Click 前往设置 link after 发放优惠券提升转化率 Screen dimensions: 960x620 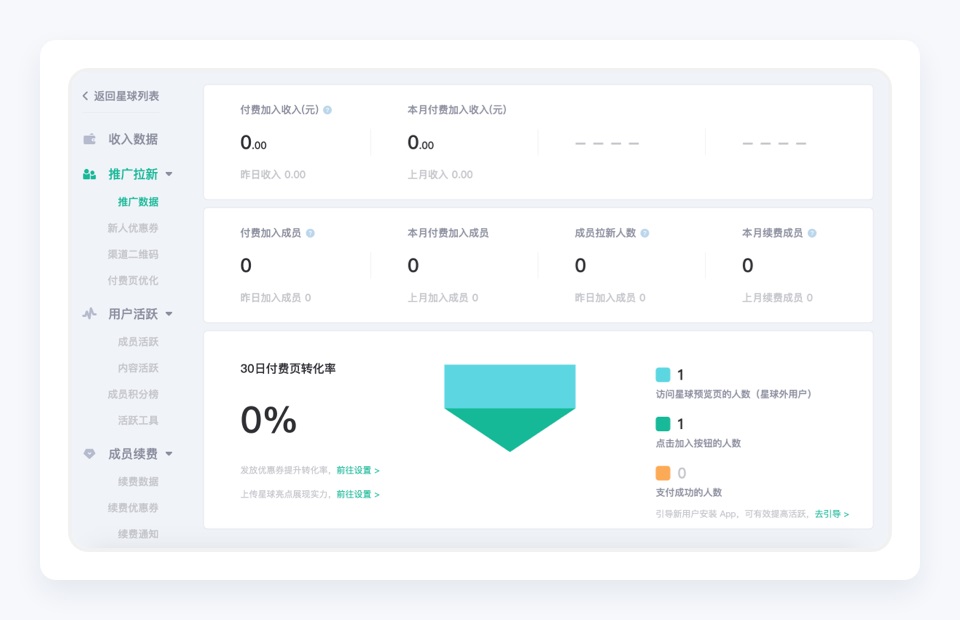click(x=358, y=470)
